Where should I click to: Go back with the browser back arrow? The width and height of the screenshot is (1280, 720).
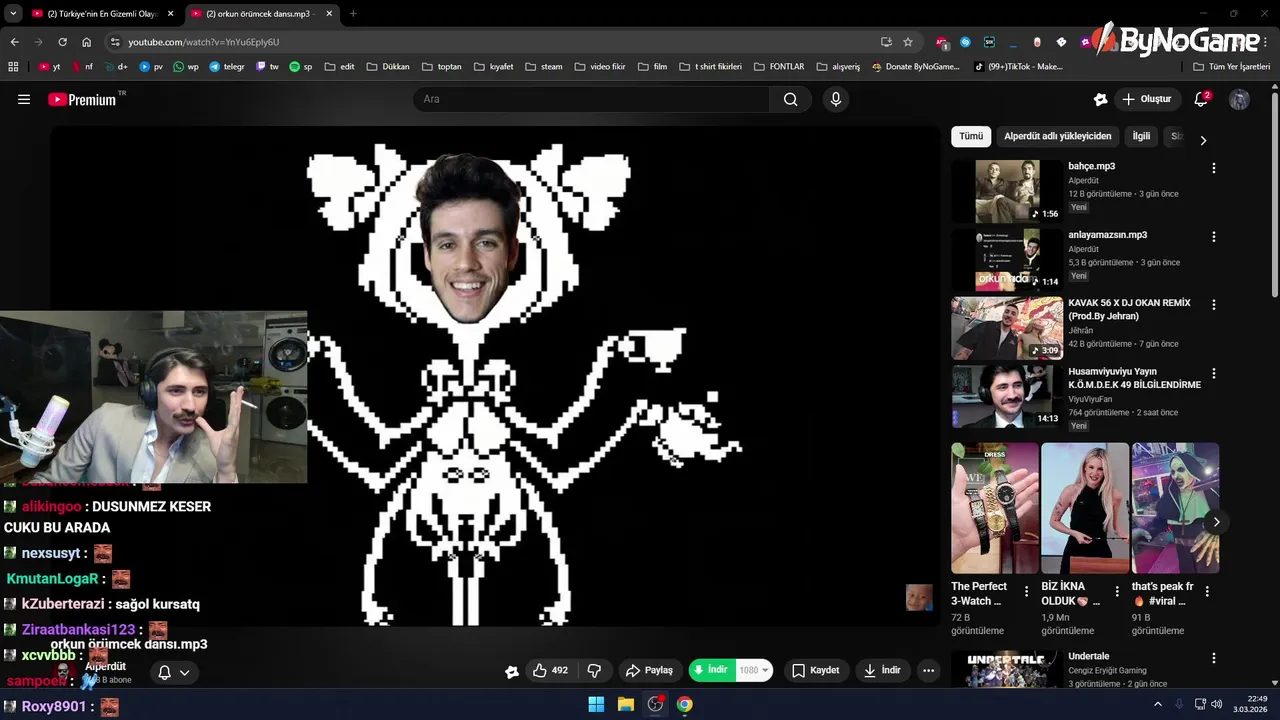pyautogui.click(x=14, y=42)
